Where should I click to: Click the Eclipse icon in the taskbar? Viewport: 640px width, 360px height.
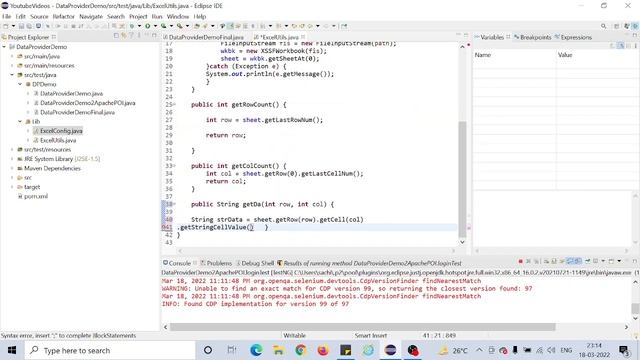pos(390,350)
